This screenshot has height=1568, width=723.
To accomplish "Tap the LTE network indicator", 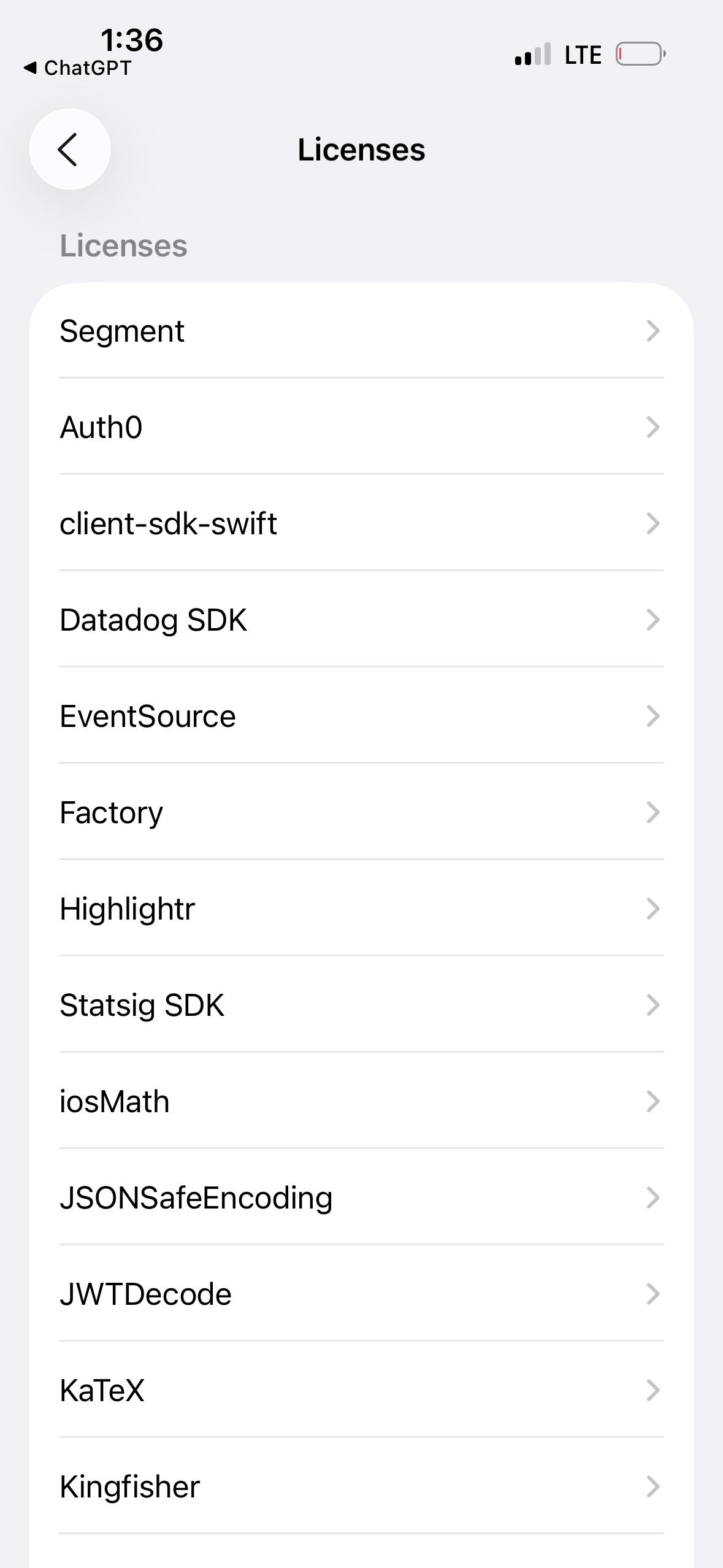I will pos(583,55).
